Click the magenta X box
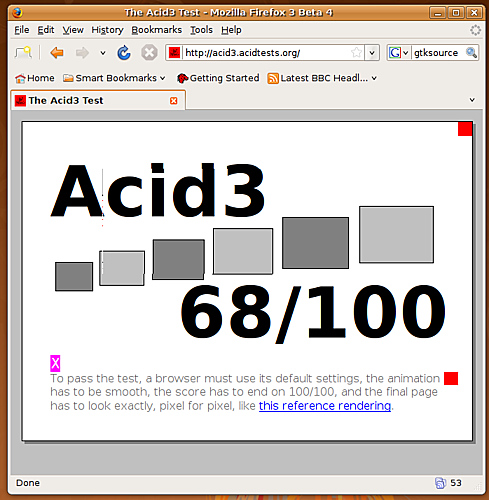Image resolution: width=489 pixels, height=500 pixels. point(55,363)
